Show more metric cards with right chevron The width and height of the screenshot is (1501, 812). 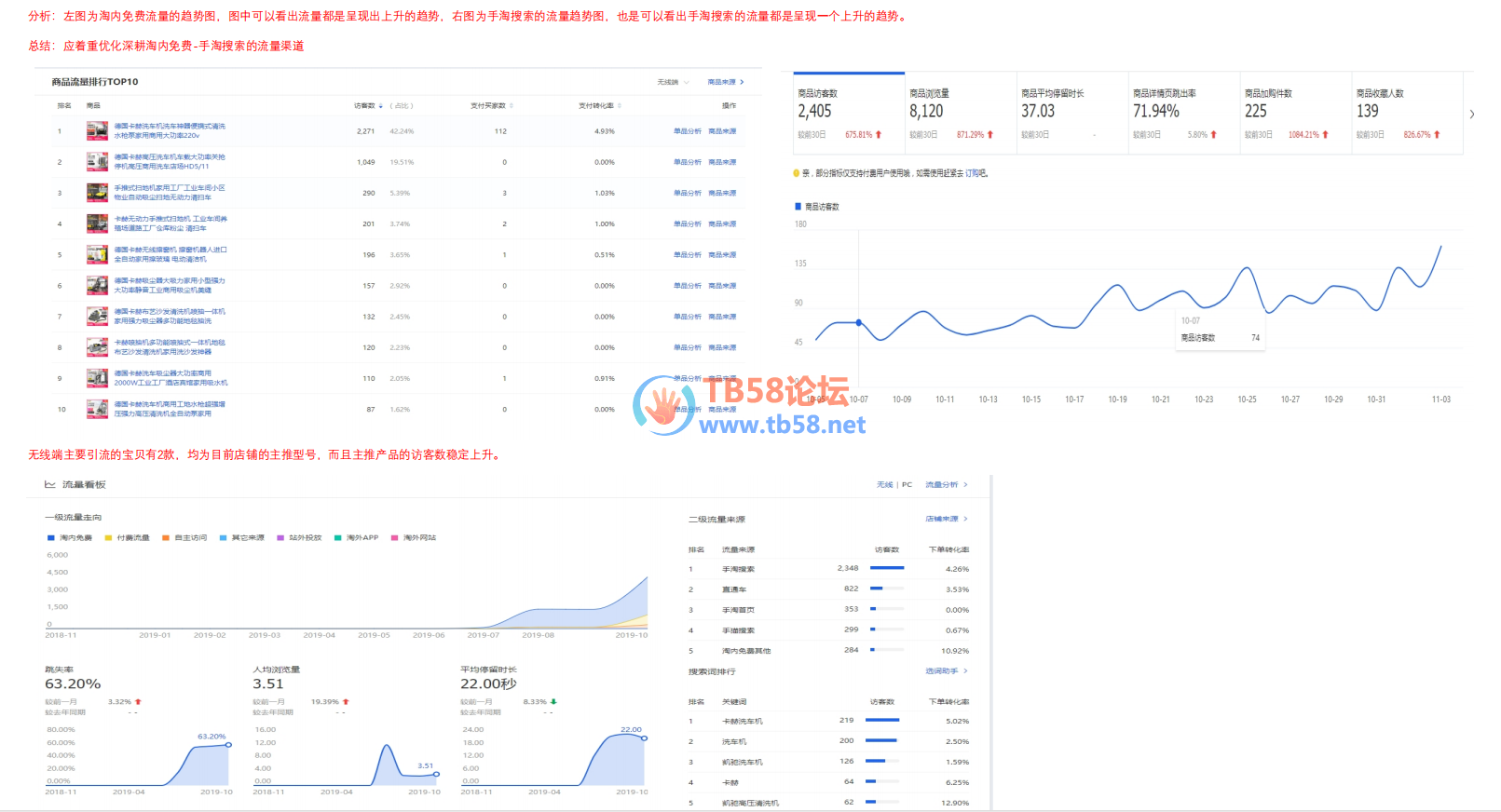[1472, 115]
